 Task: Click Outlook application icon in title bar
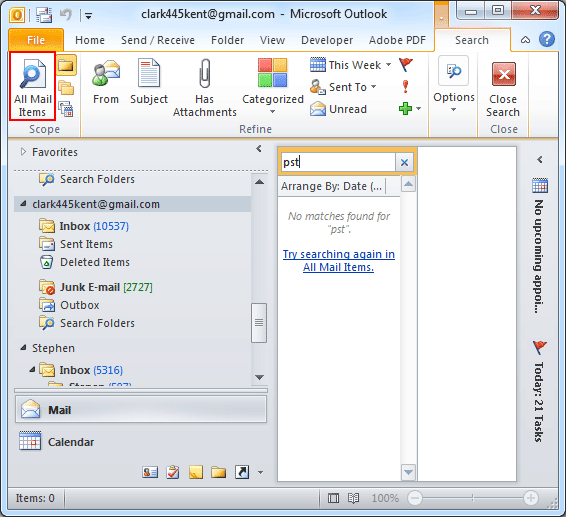coord(17,15)
